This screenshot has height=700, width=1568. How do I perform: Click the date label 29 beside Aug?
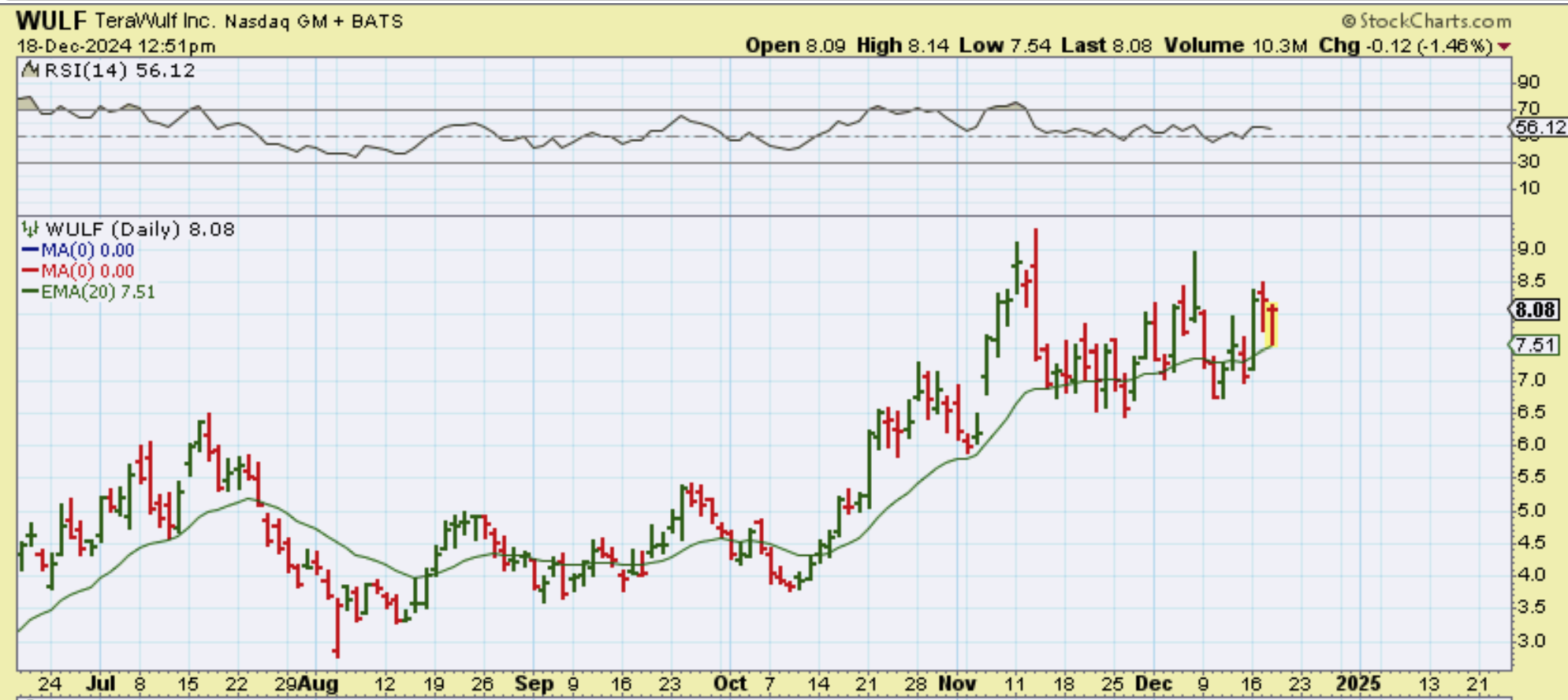click(x=286, y=683)
